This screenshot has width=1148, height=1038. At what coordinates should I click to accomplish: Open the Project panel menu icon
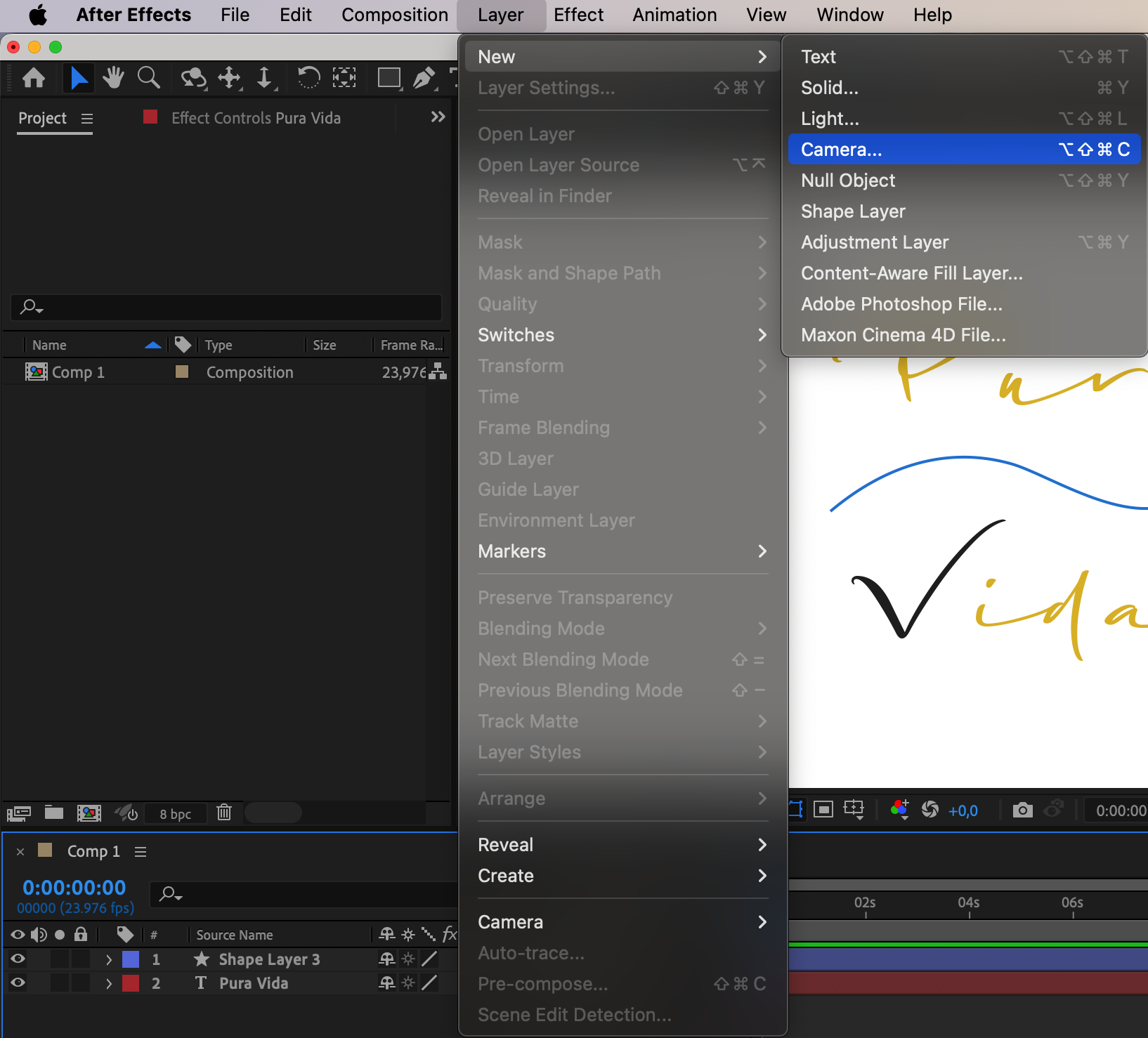coord(87,119)
